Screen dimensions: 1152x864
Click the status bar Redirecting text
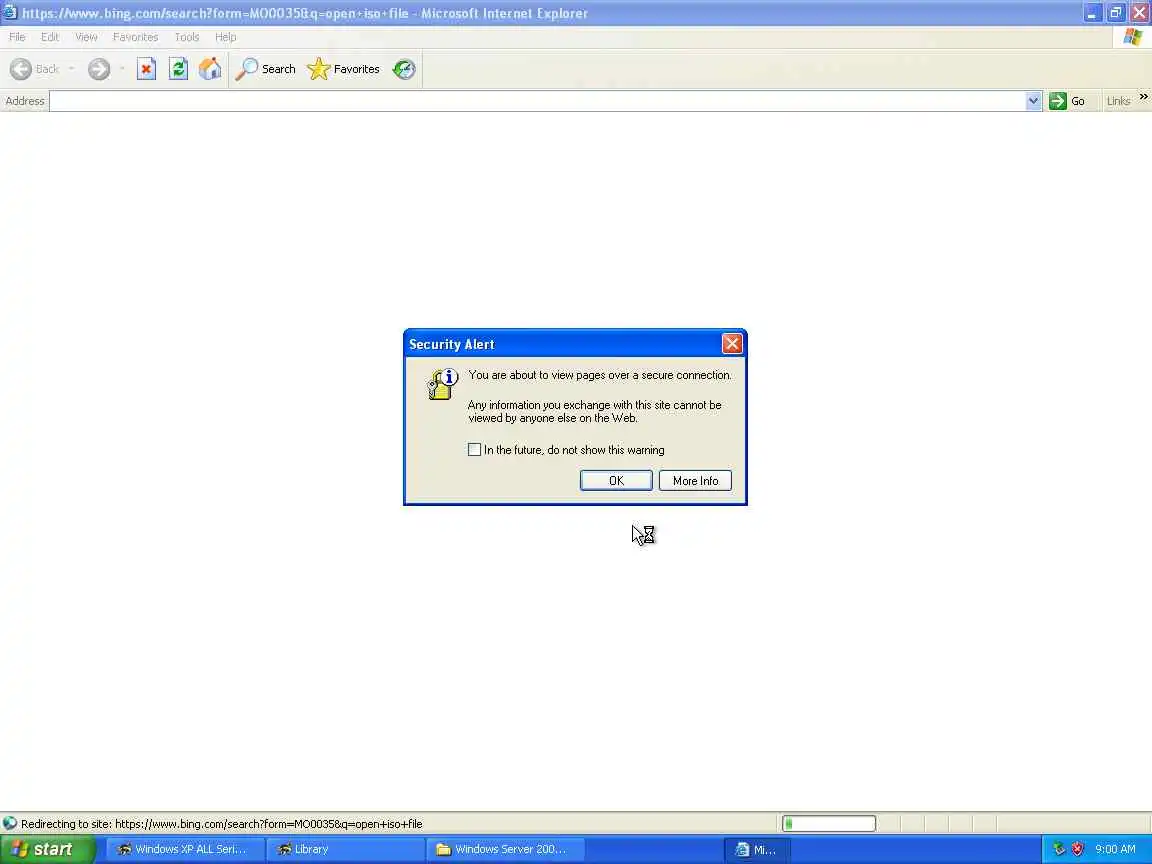tap(222, 824)
